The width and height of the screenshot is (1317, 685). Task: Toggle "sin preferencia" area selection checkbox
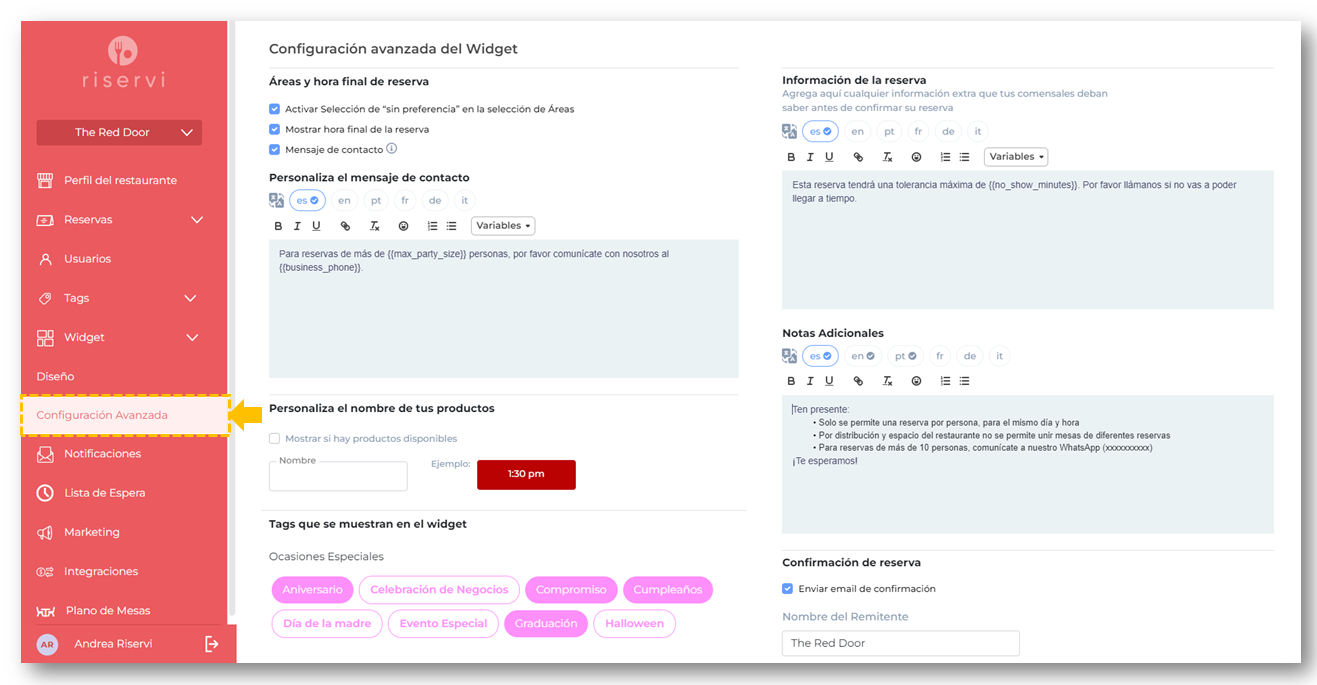coord(275,109)
